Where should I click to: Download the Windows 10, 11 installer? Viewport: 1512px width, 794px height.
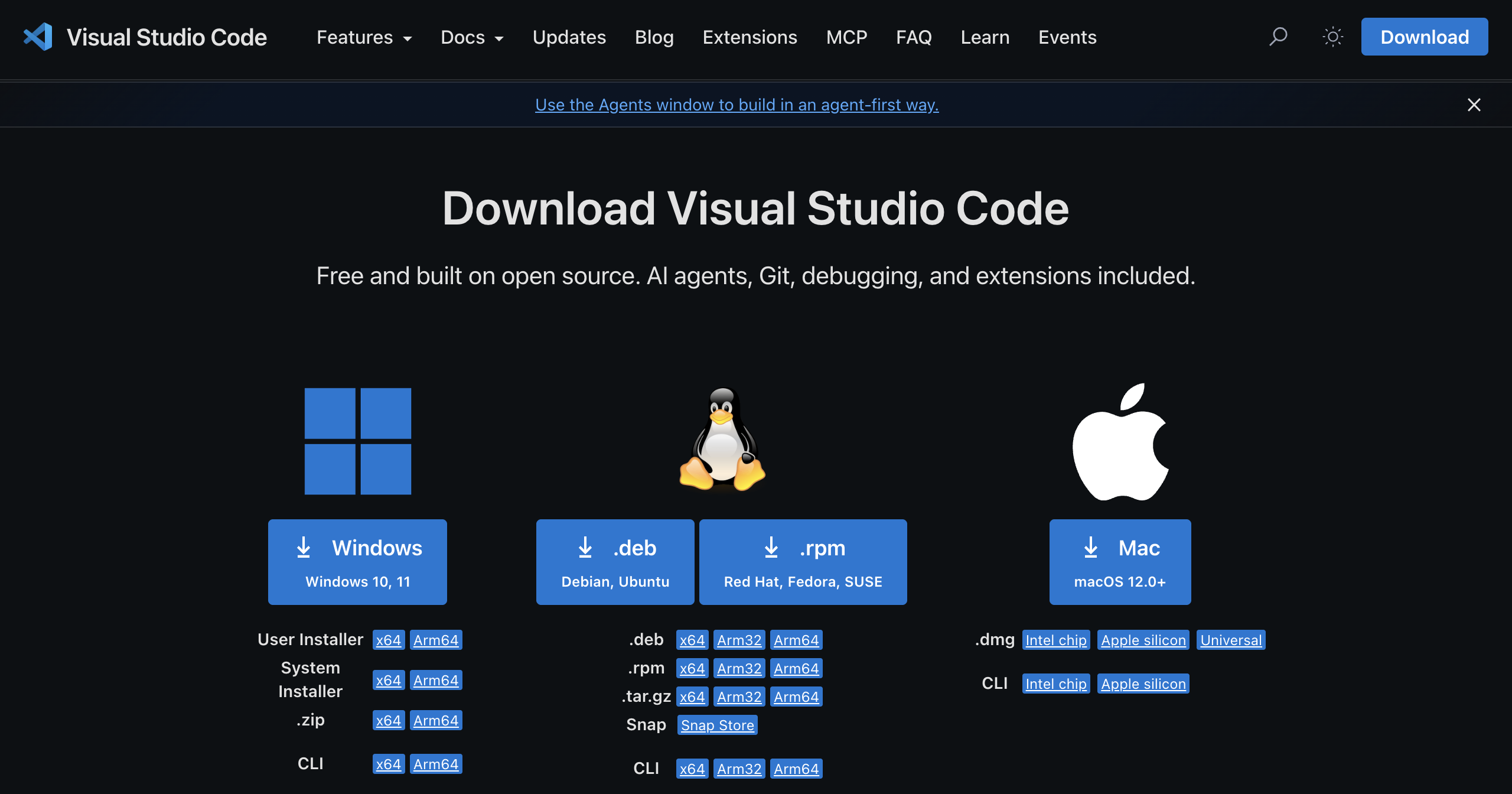(x=357, y=562)
